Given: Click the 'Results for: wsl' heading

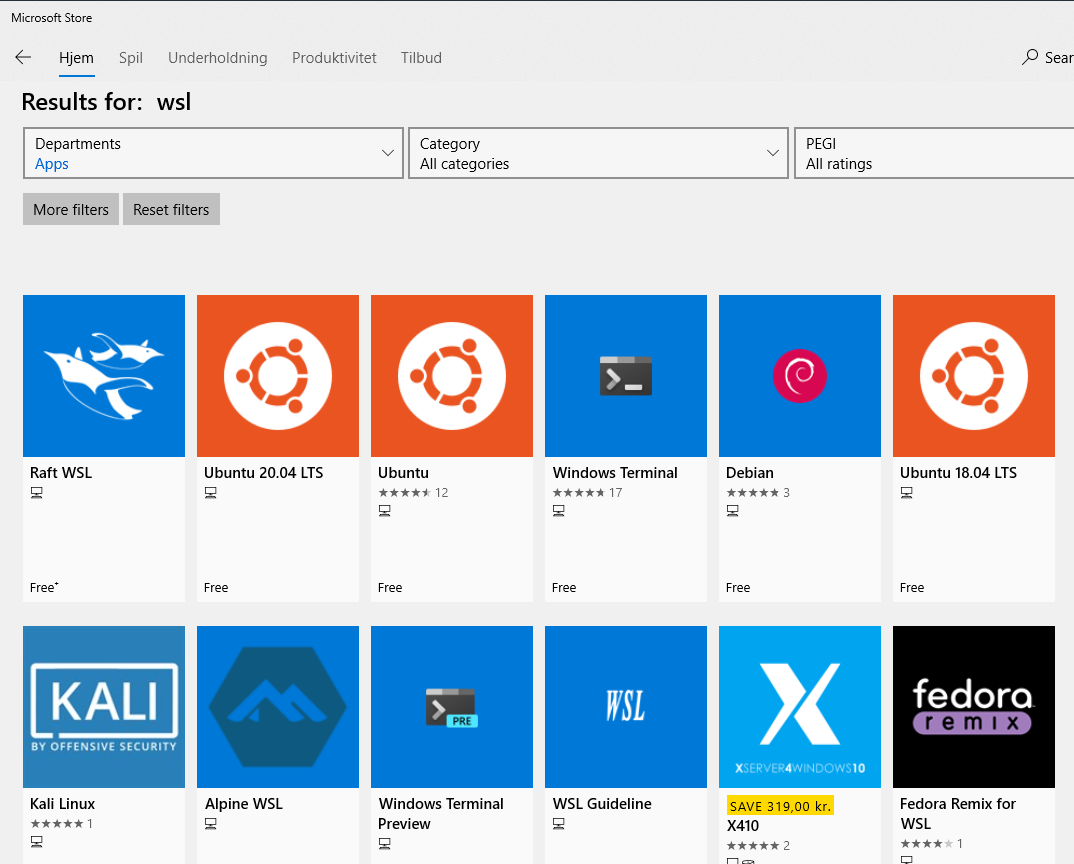Looking at the screenshot, I should (x=106, y=102).
